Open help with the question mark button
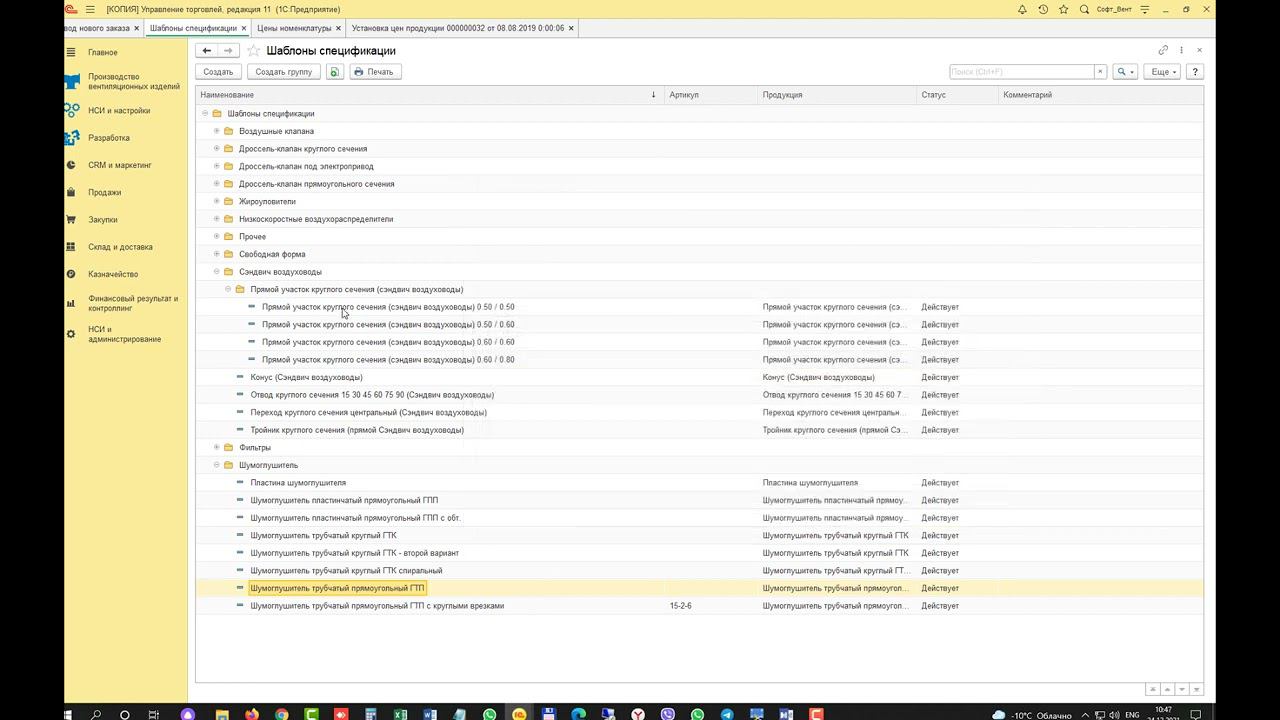Viewport: 1280px width, 720px height. (x=1194, y=72)
